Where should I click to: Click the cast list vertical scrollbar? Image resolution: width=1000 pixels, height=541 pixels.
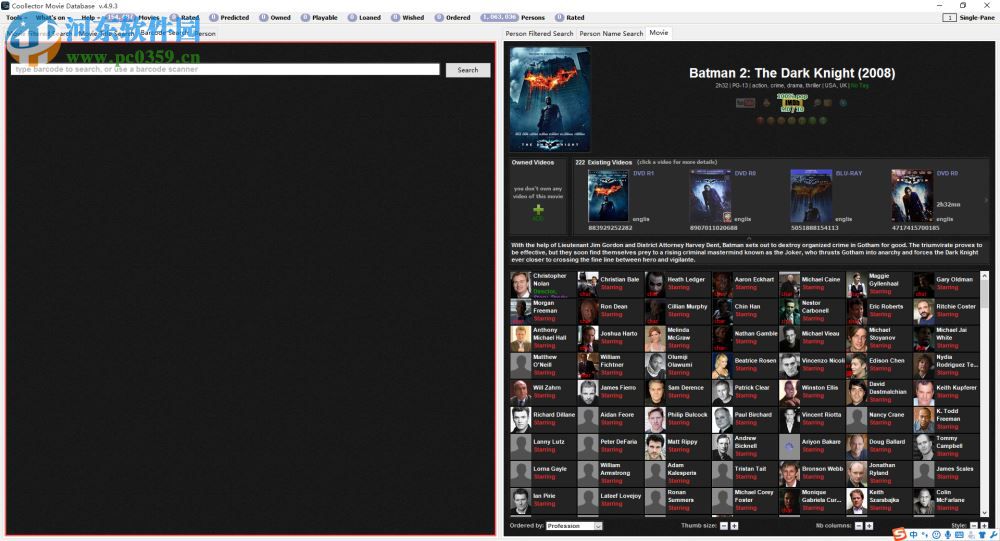click(984, 394)
